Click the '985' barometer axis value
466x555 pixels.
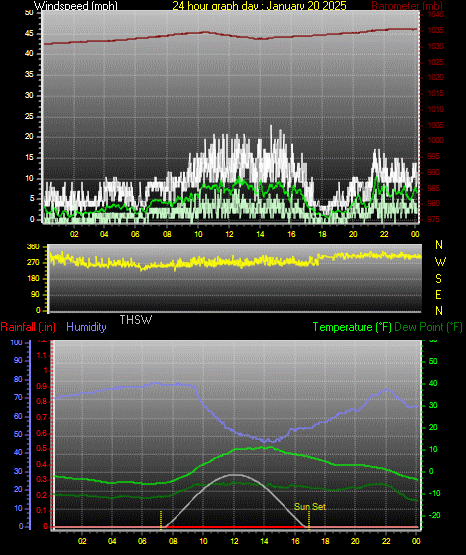pyautogui.click(x=433, y=188)
